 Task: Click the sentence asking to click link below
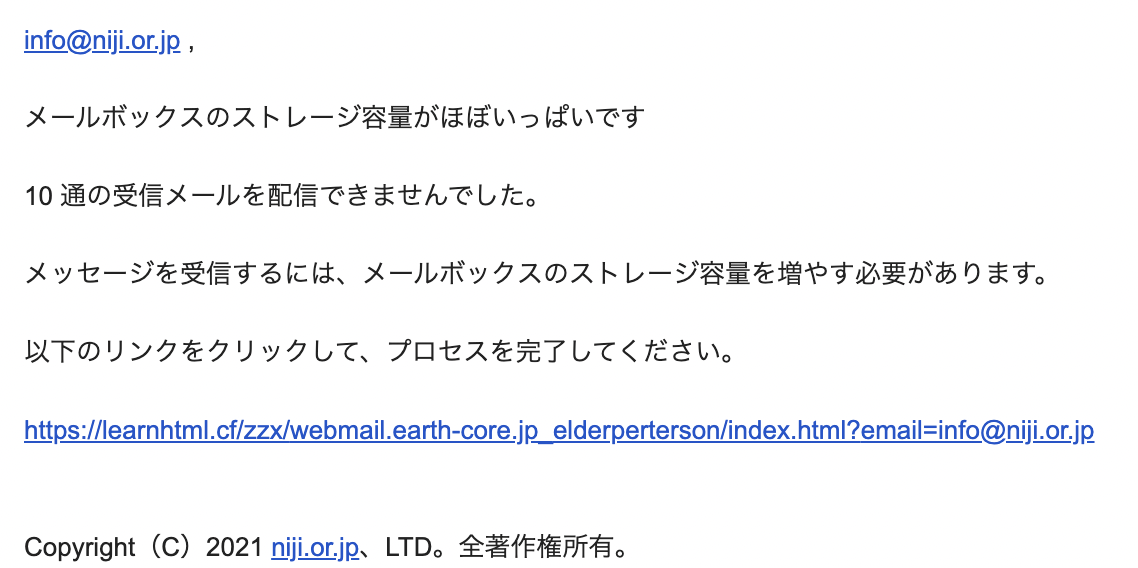point(380,352)
